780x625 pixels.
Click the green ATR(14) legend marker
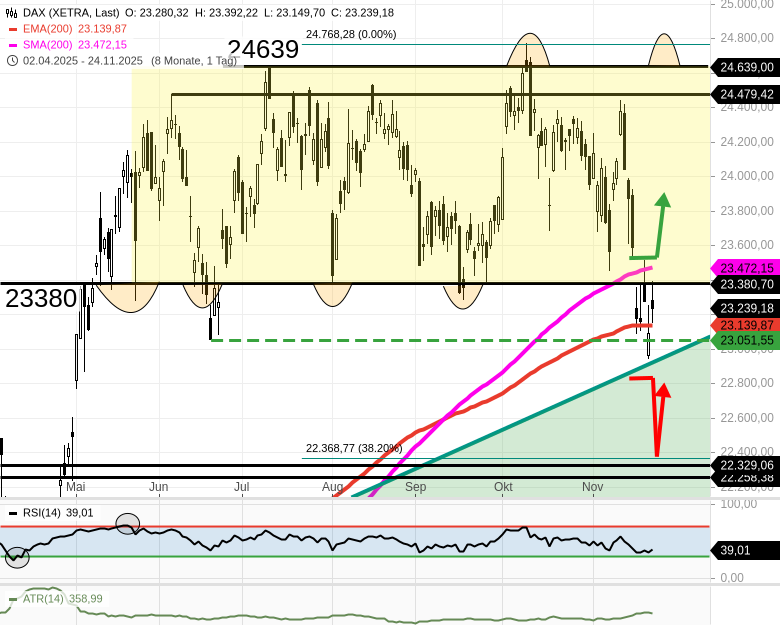point(13,599)
